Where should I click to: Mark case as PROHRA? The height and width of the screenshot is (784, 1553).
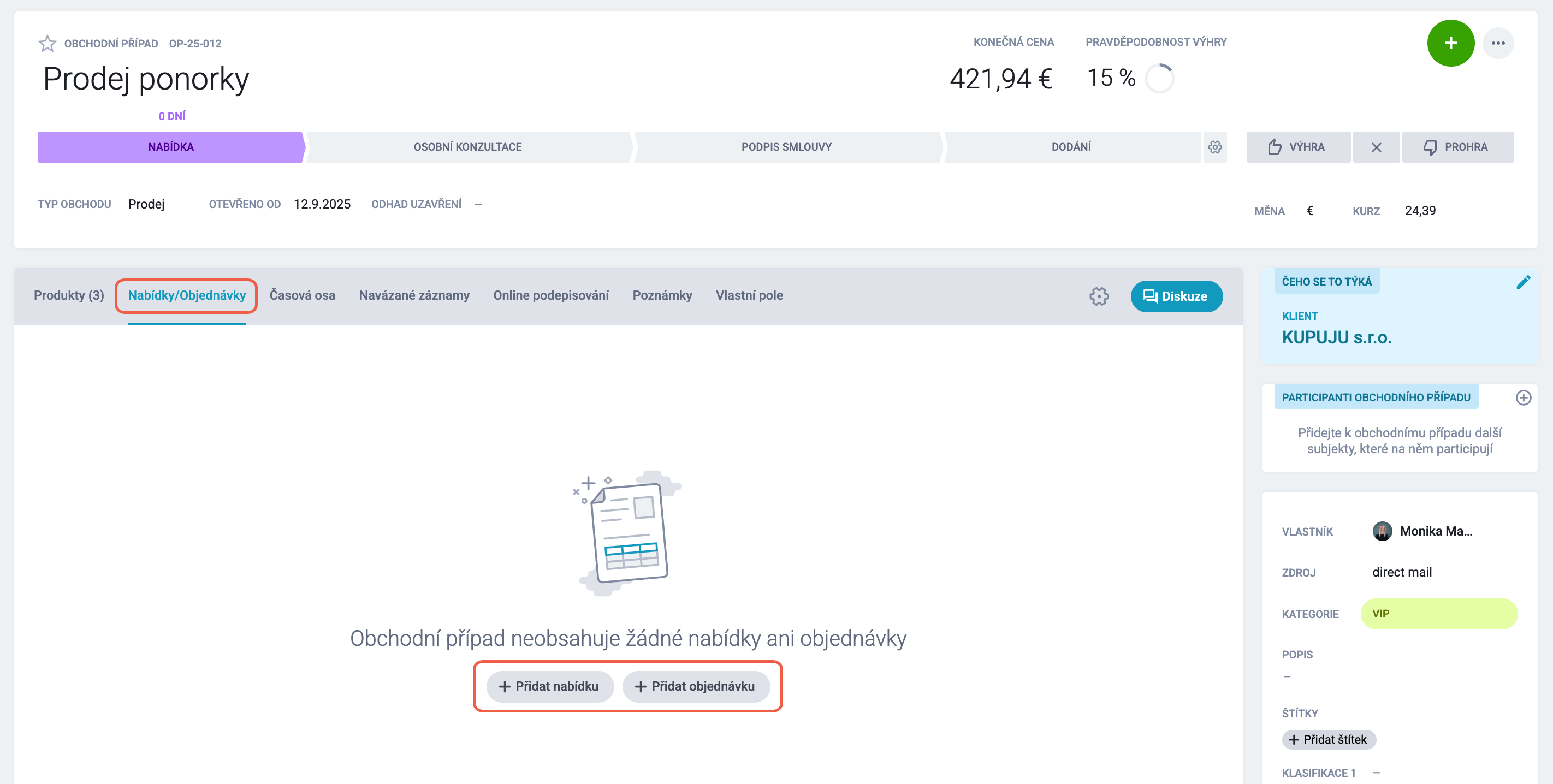[x=1457, y=147]
